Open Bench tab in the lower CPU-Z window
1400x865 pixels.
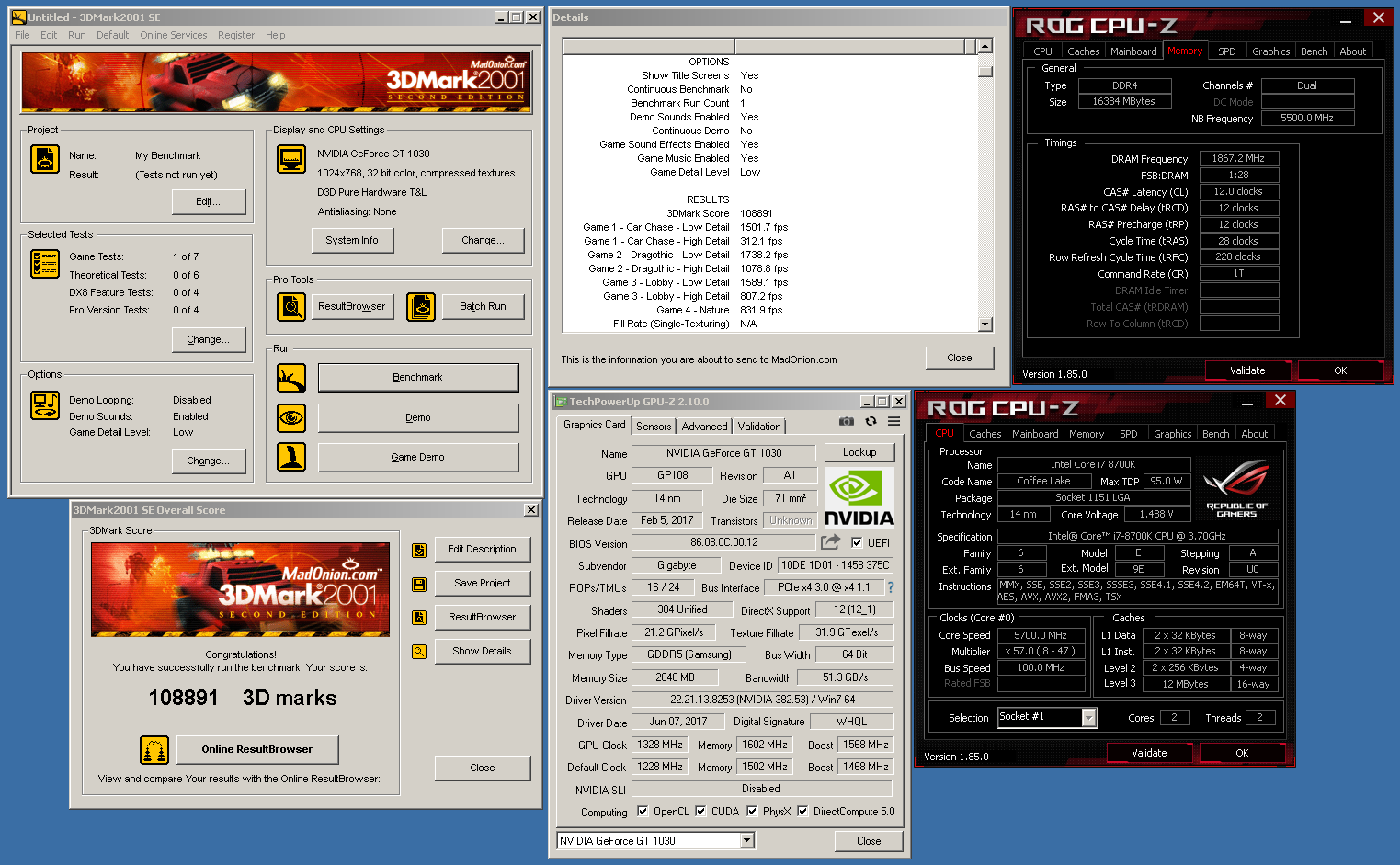(x=1215, y=434)
